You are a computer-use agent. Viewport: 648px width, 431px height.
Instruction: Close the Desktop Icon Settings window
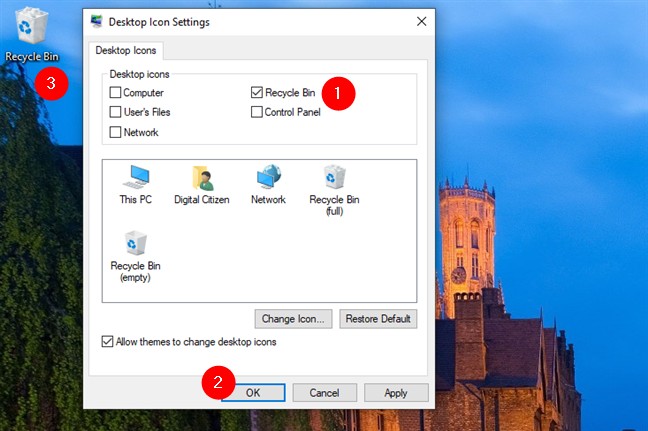[x=421, y=21]
